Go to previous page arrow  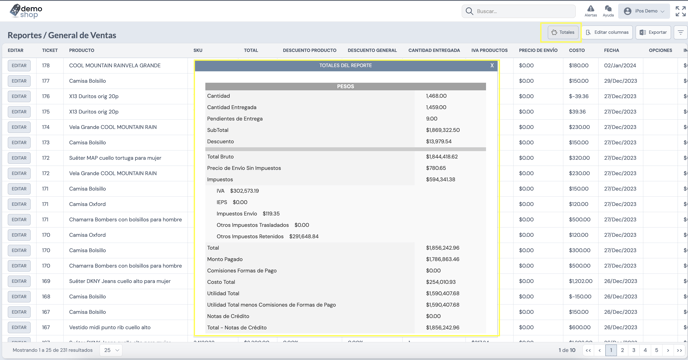(x=599, y=350)
